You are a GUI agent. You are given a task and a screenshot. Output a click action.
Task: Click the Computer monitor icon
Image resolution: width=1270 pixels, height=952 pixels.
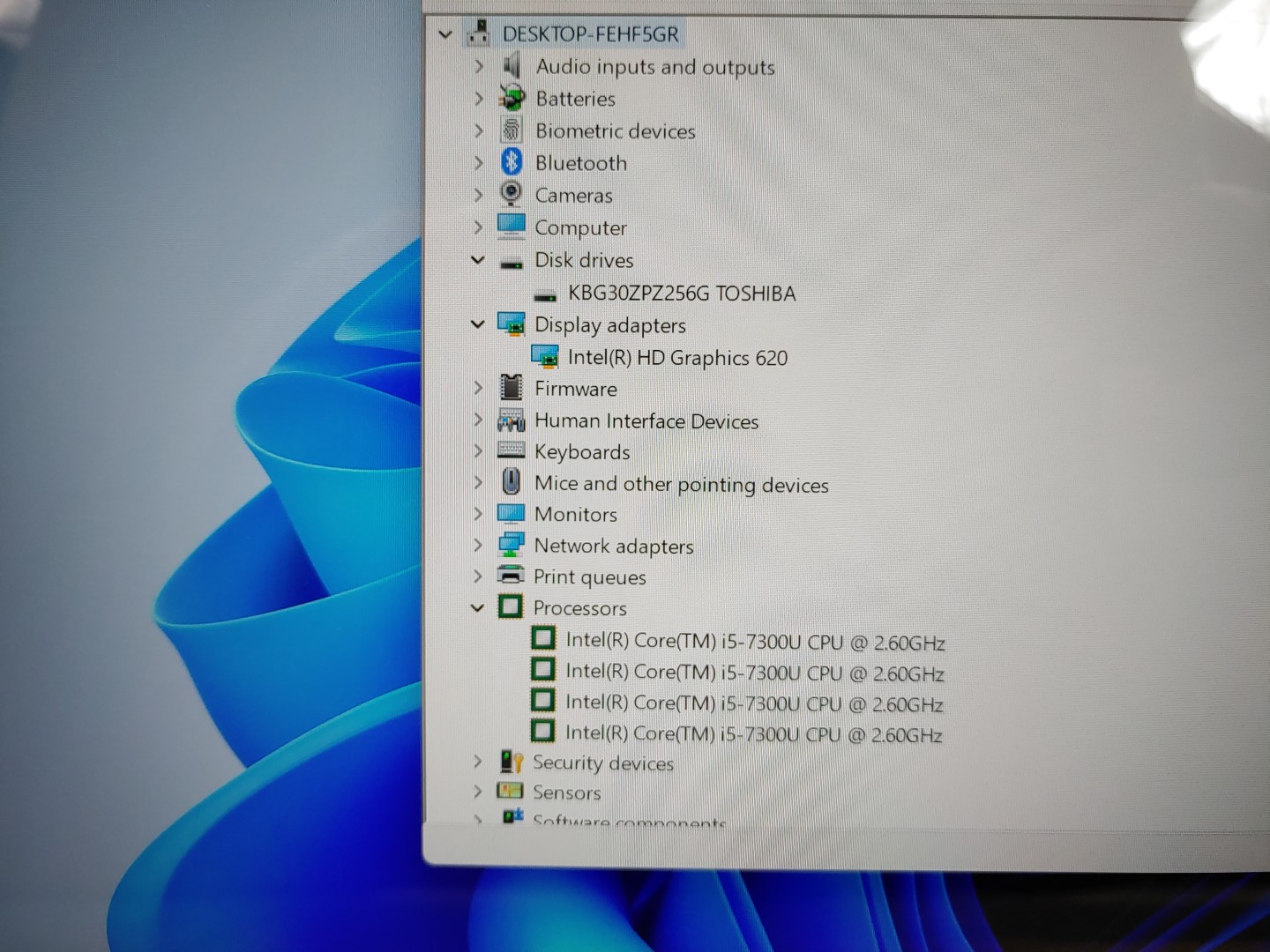point(511,226)
